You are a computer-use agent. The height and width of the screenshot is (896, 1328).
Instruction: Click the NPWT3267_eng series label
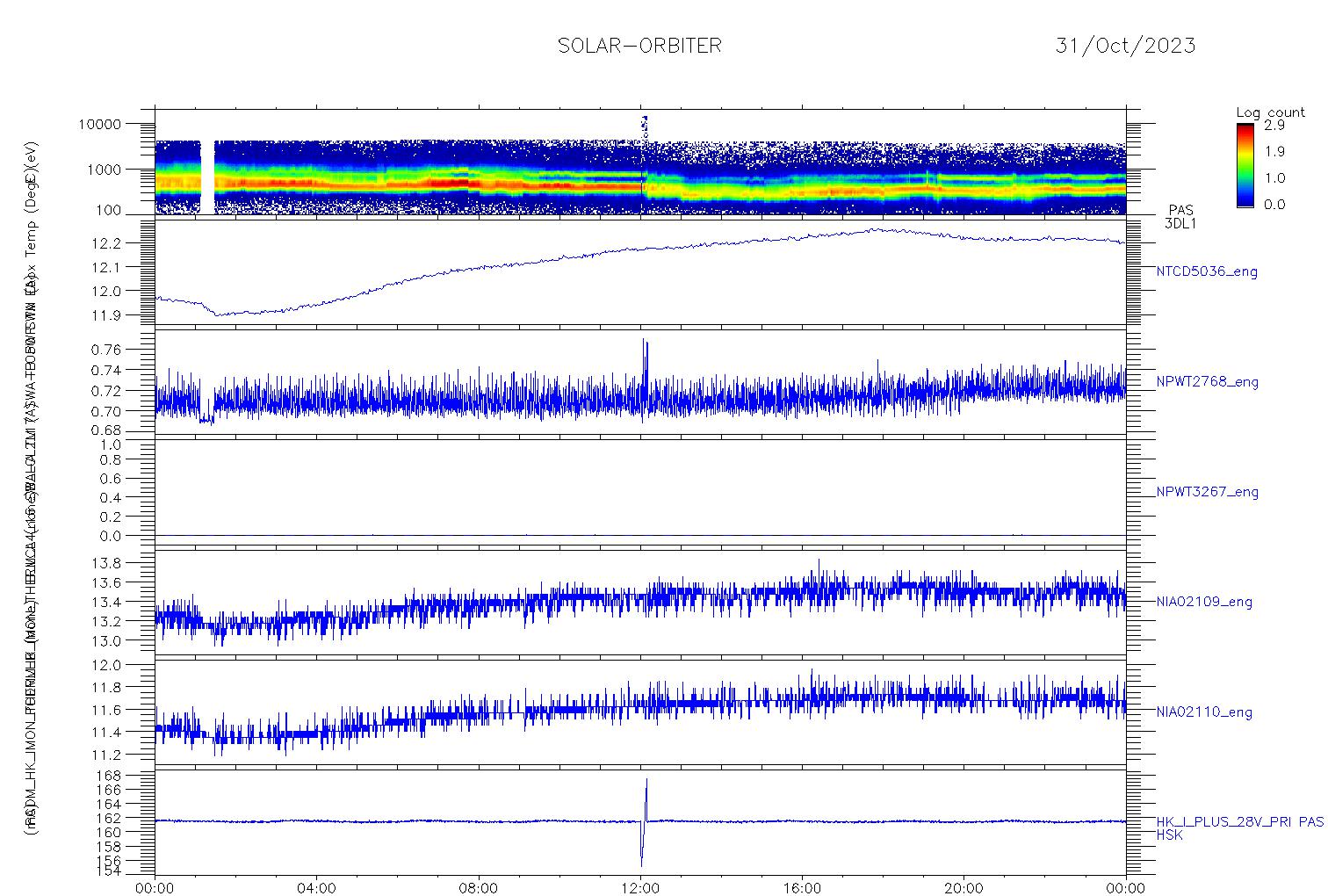[1207, 492]
